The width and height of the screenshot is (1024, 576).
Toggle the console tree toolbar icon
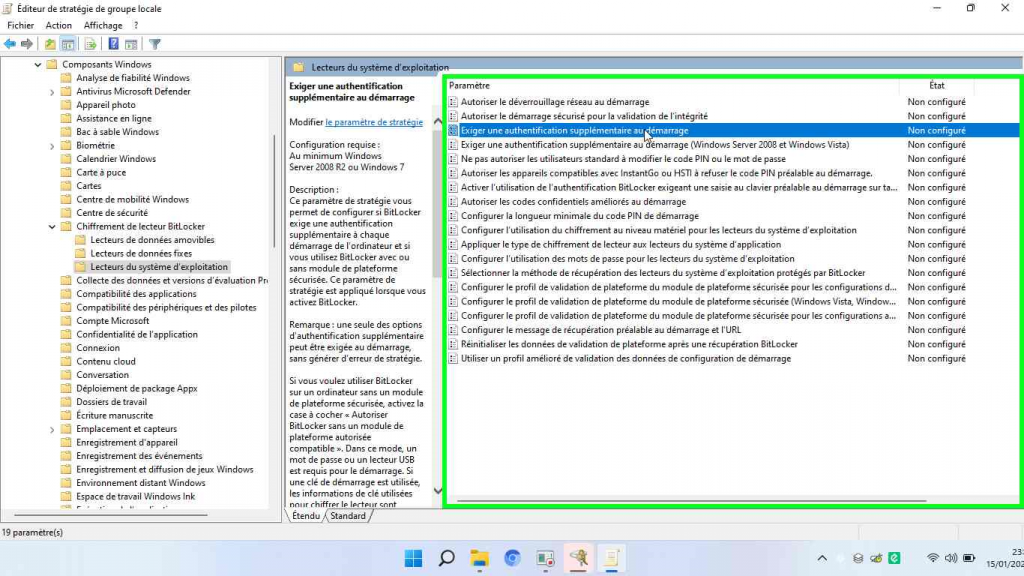tap(68, 44)
